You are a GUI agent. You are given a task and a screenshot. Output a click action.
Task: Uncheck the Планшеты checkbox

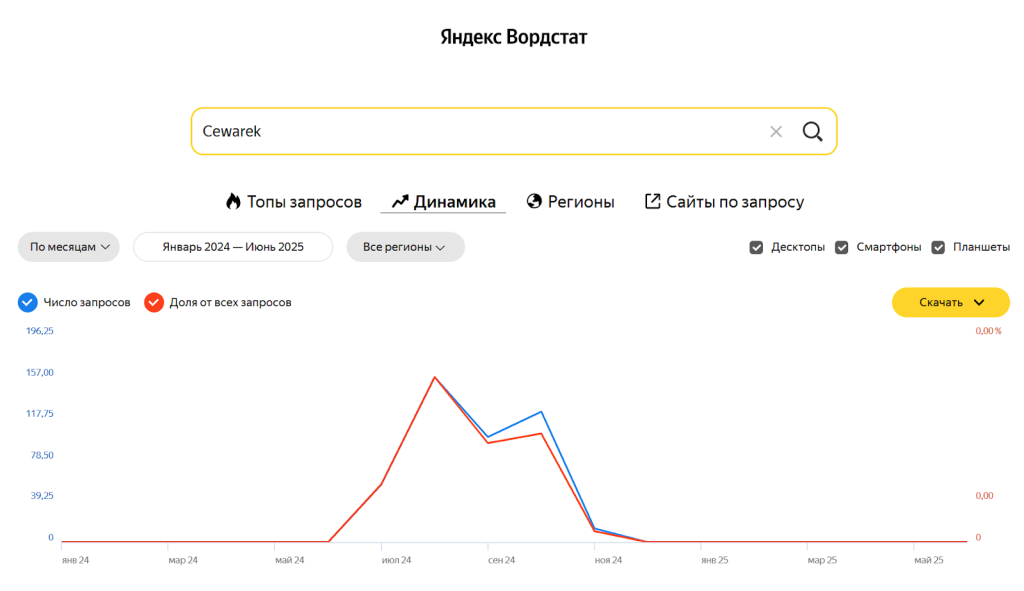coord(939,247)
